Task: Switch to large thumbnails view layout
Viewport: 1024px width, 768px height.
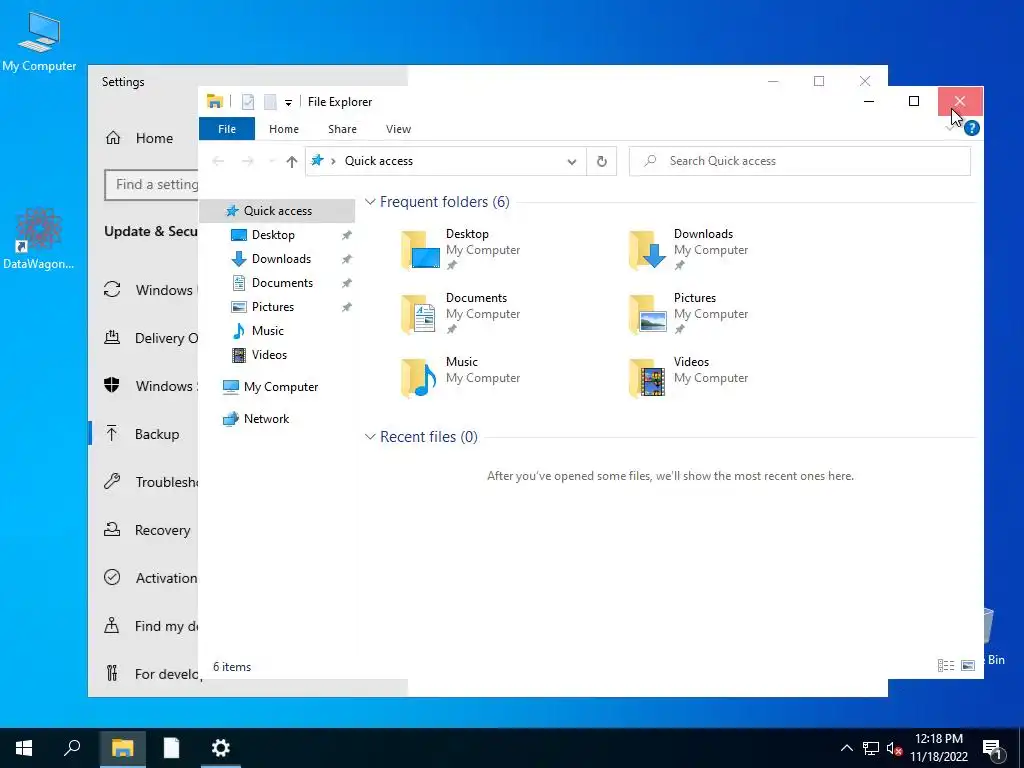Action: 968,665
